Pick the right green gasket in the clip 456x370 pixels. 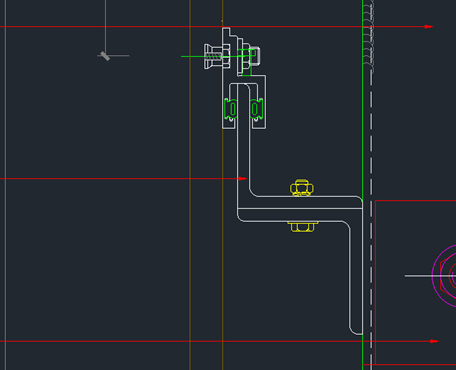[256, 109]
